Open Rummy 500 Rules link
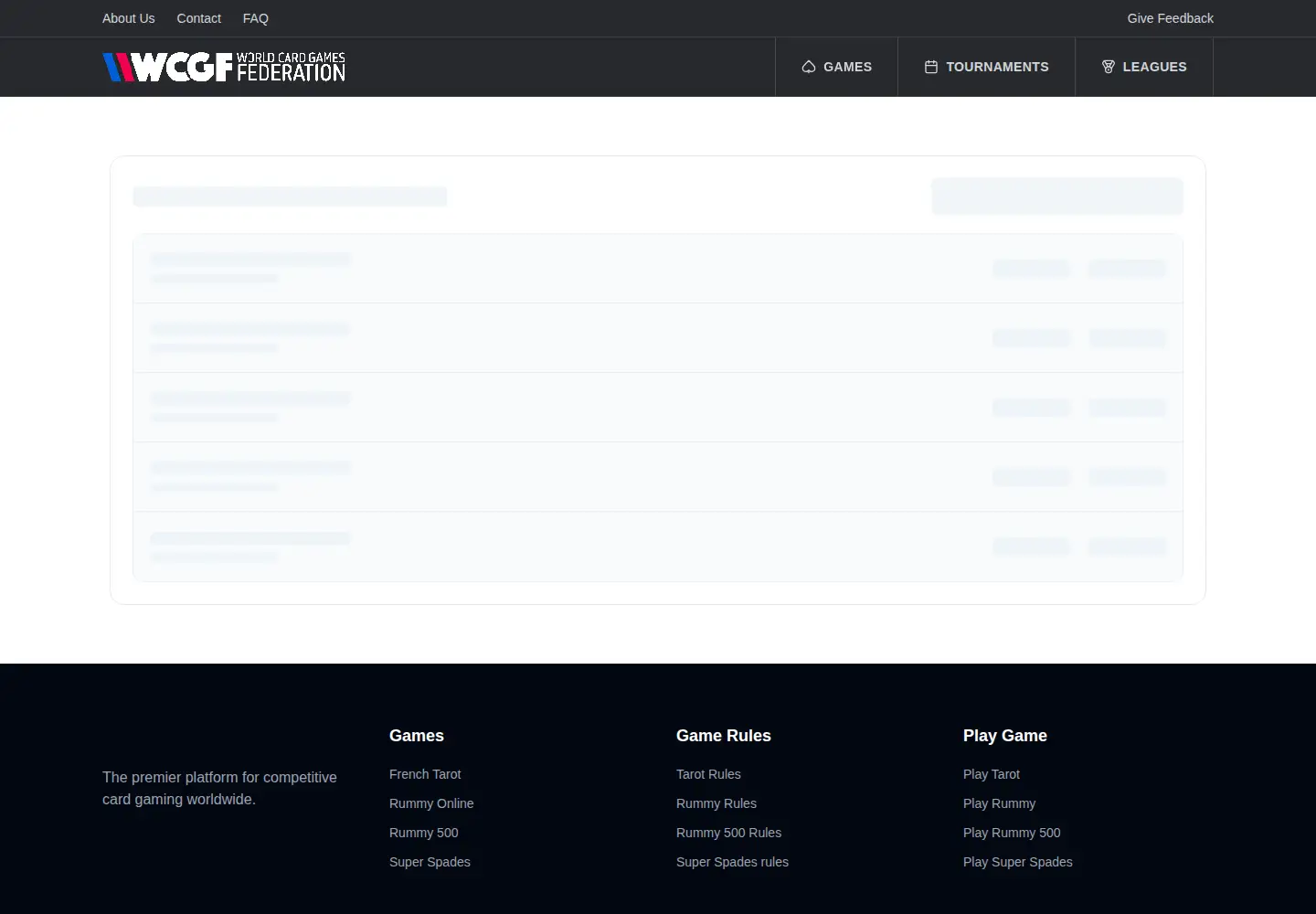This screenshot has height=914, width=1316. coord(728,833)
